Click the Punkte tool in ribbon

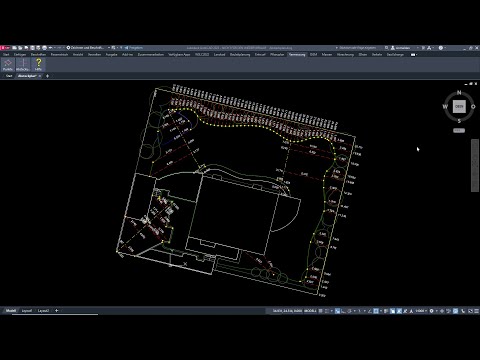8,64
